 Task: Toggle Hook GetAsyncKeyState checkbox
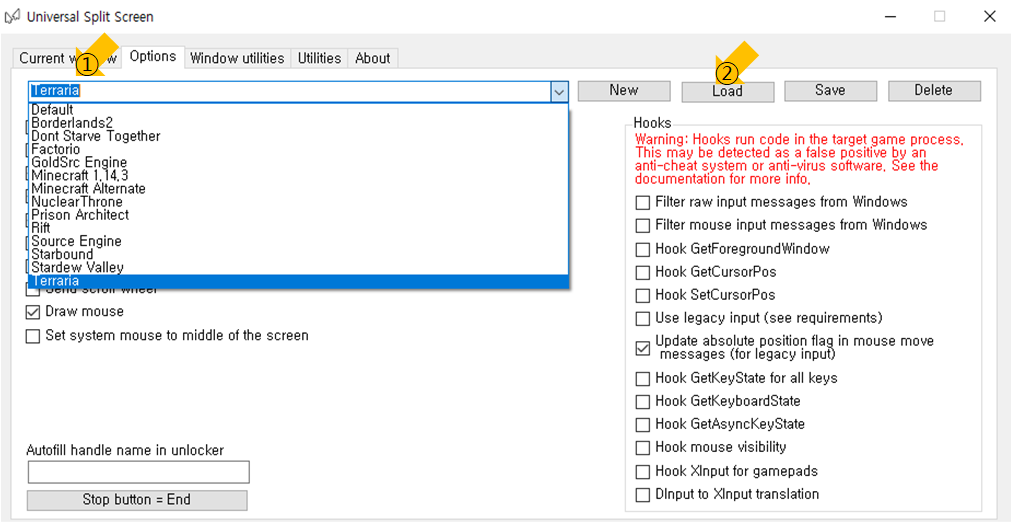[643, 425]
